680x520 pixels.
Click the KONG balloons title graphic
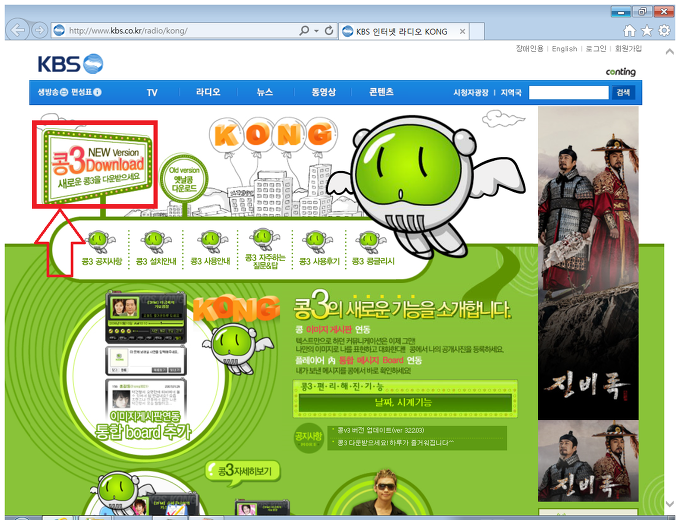pyautogui.click(x=273, y=135)
